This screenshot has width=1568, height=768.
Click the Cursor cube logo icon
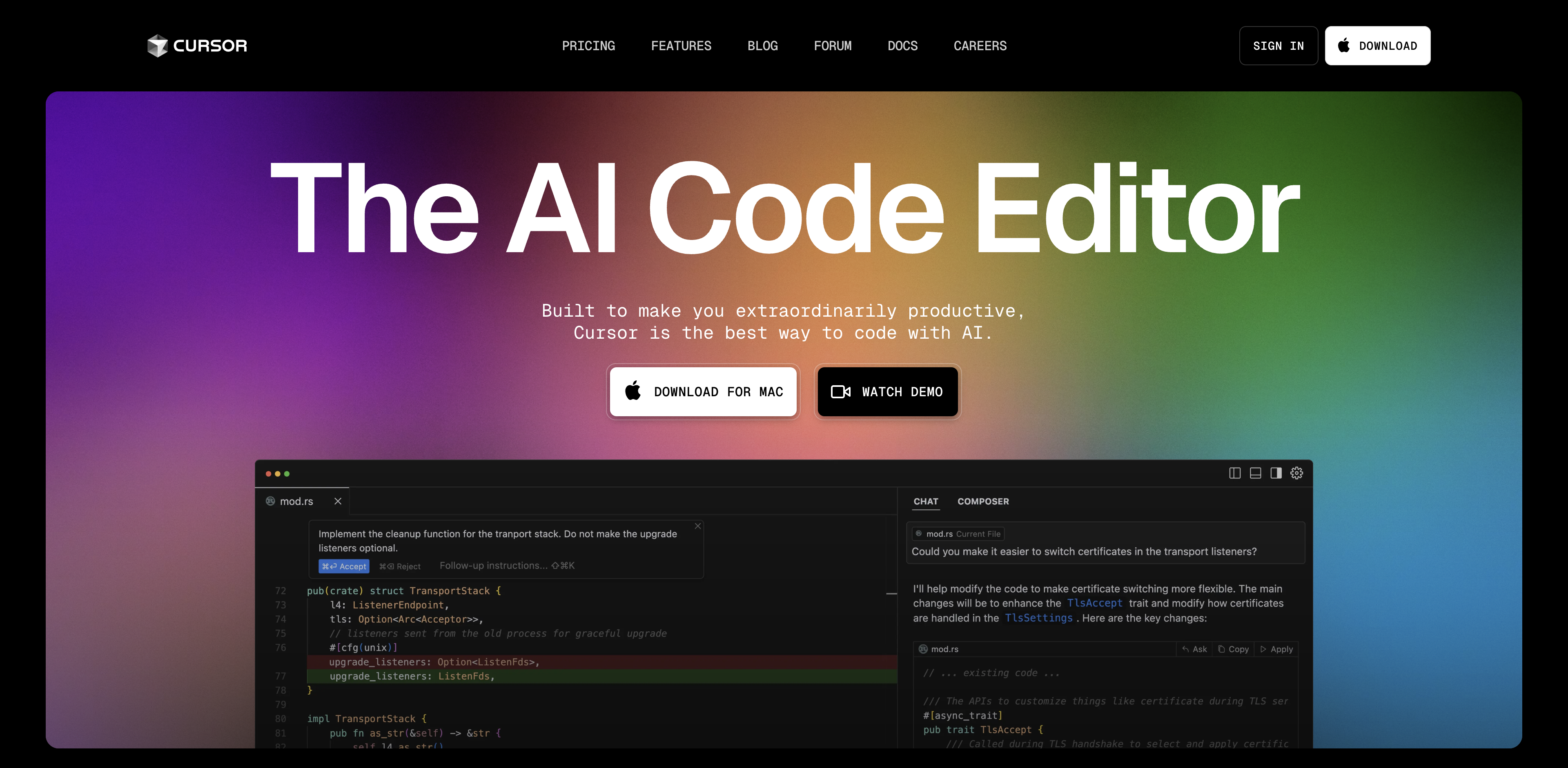point(158,46)
